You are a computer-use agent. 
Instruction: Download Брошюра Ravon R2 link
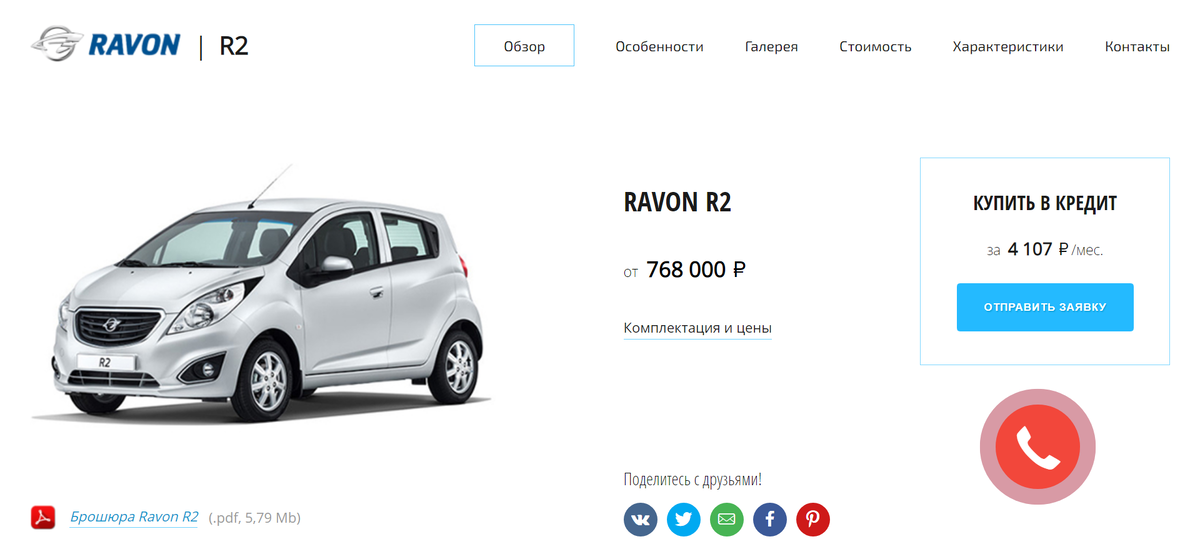pyautogui.click(x=134, y=517)
